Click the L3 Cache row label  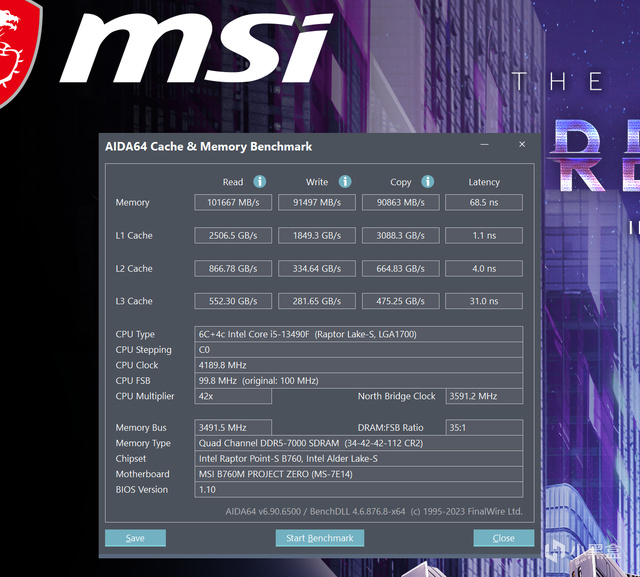(x=134, y=301)
